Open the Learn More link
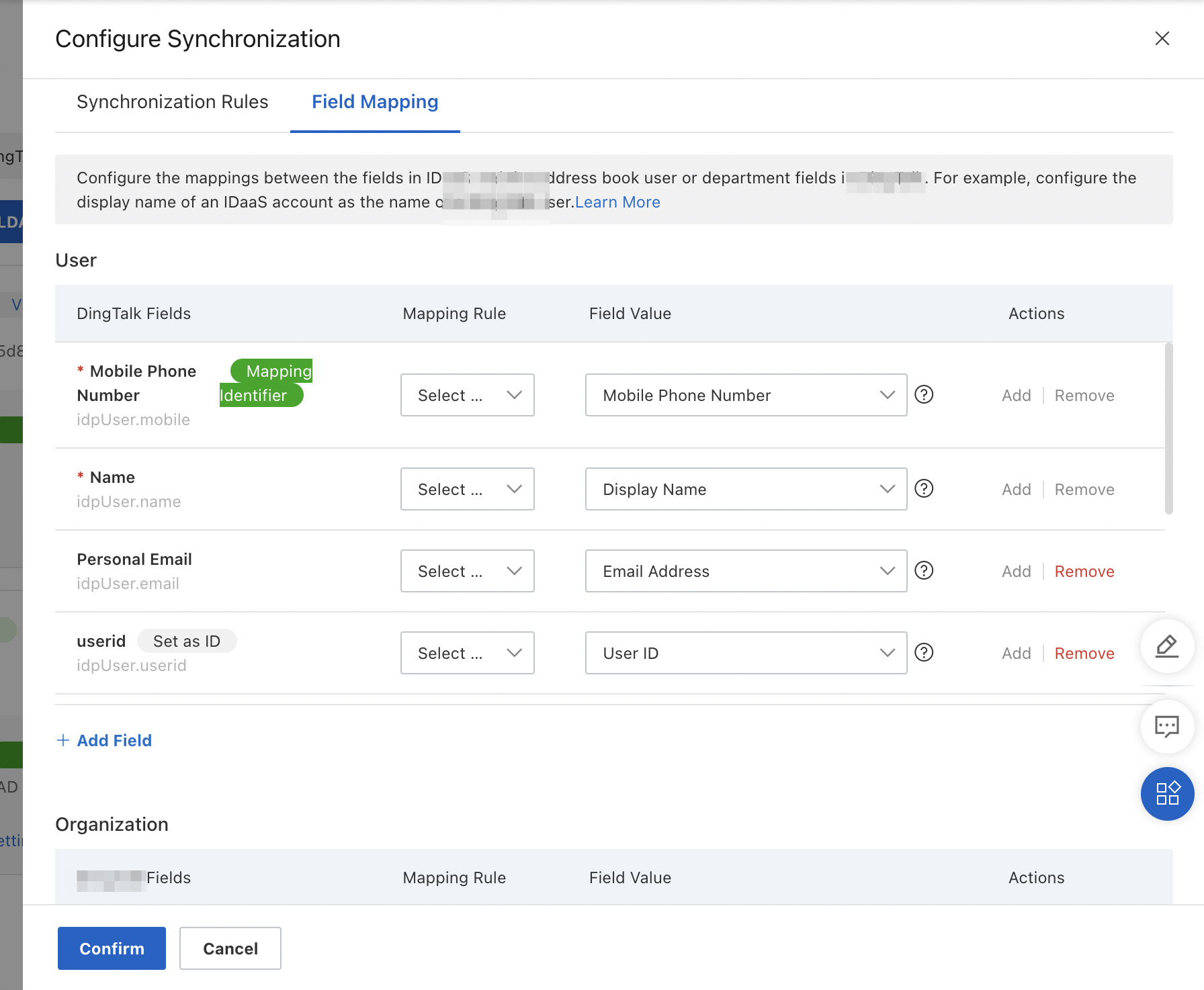This screenshot has width=1204, height=990. click(x=617, y=202)
